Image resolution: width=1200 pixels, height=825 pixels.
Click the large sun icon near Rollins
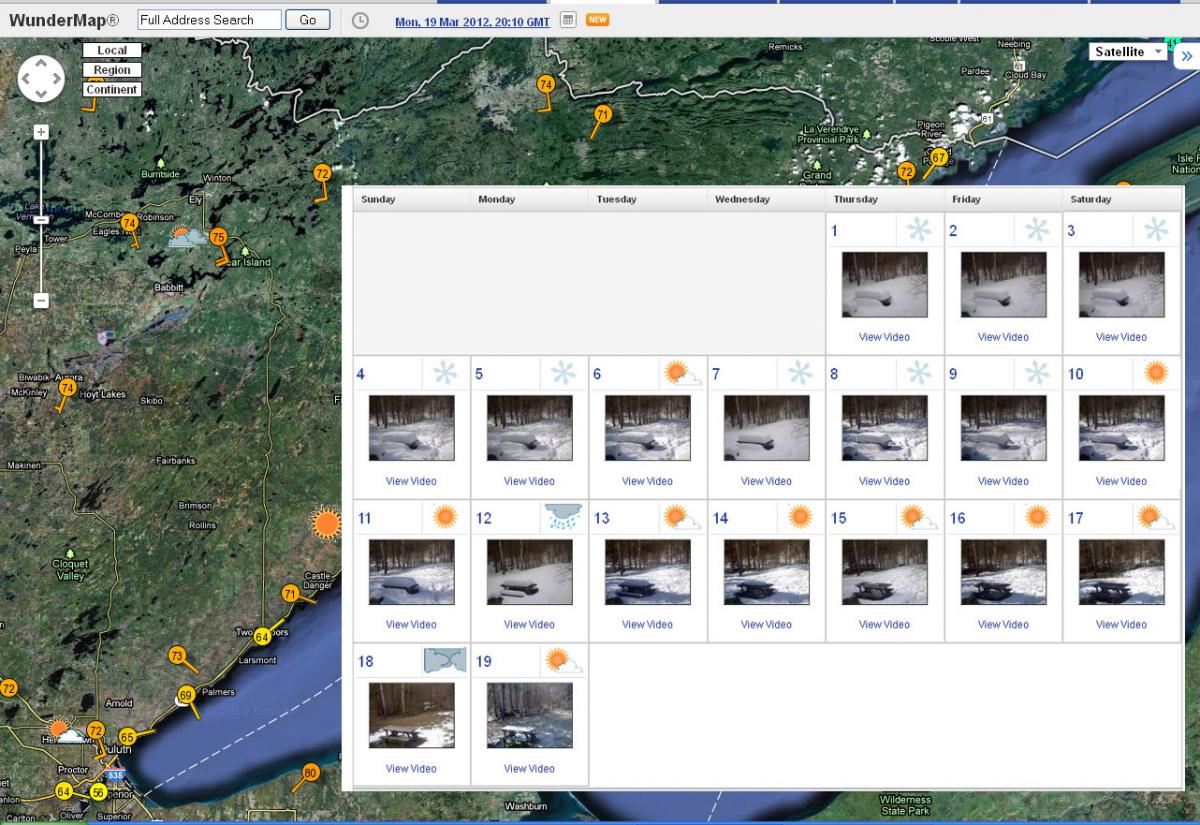pos(325,524)
